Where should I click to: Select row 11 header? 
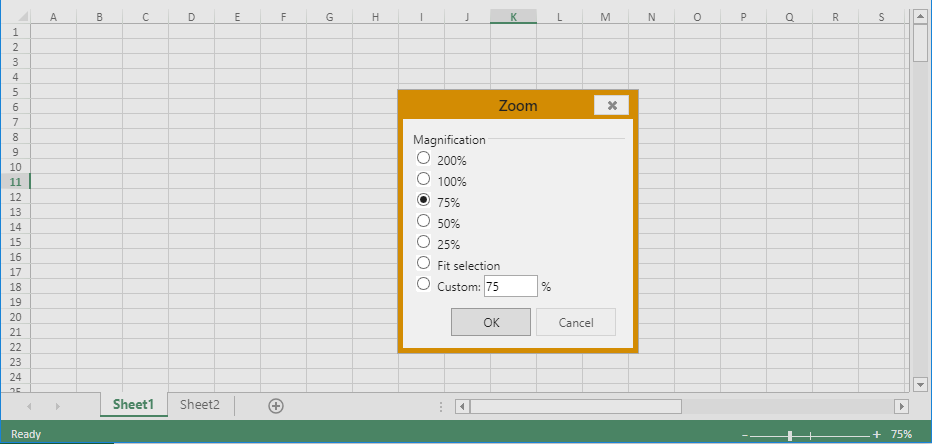pyautogui.click(x=15, y=181)
